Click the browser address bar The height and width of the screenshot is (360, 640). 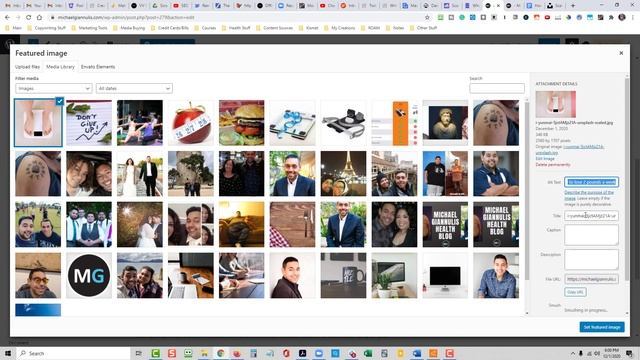click(x=237, y=18)
